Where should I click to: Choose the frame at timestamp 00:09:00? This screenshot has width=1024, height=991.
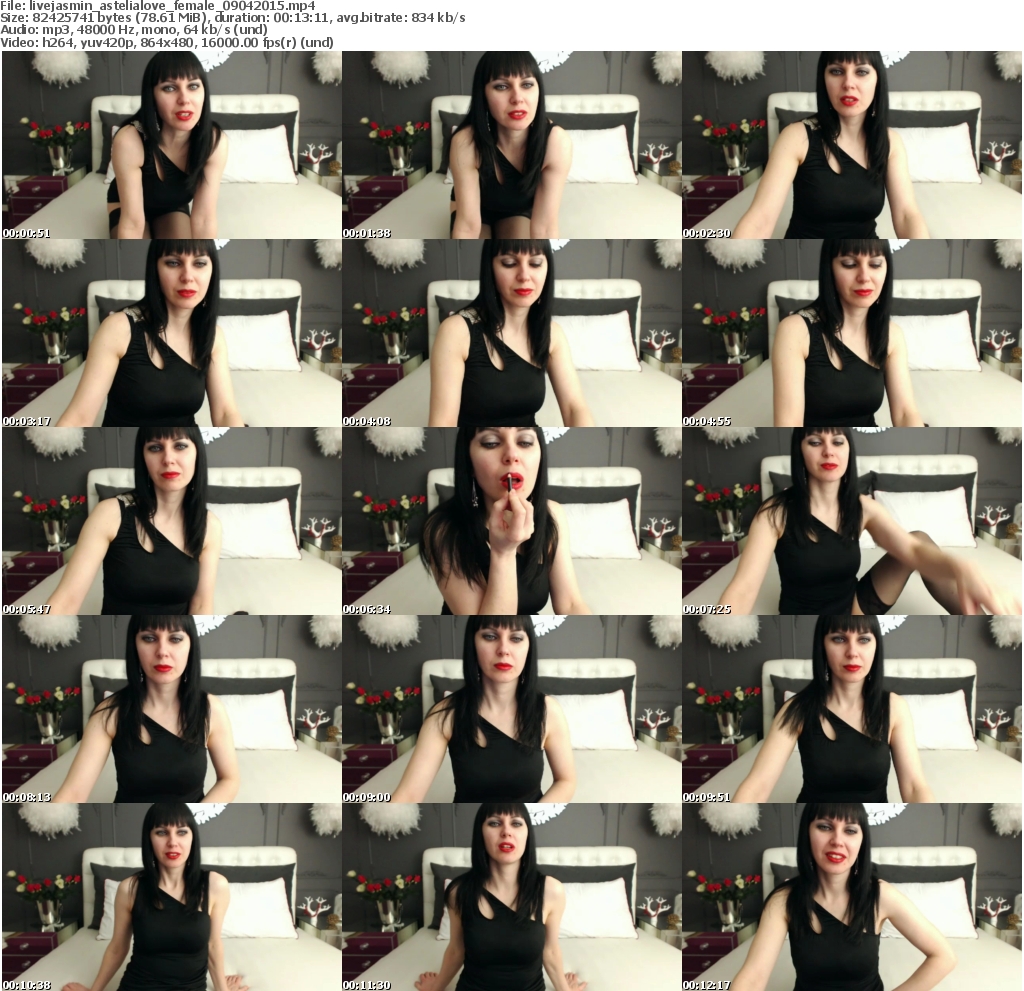click(x=512, y=709)
